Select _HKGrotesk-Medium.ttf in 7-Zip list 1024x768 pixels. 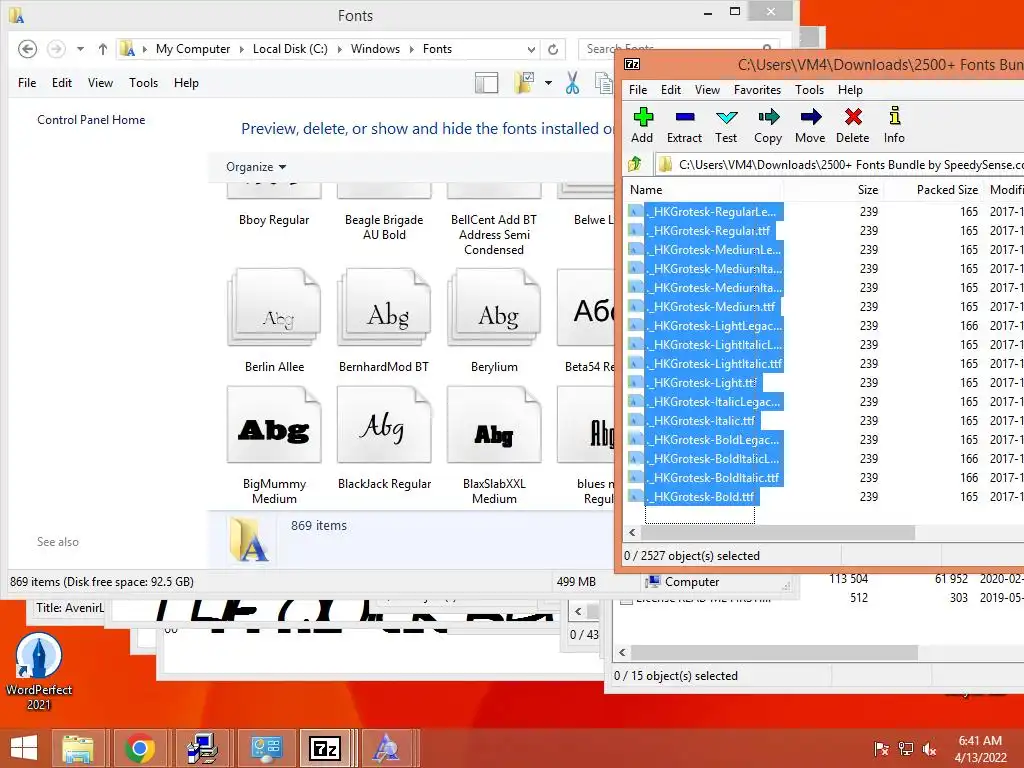pyautogui.click(x=713, y=306)
